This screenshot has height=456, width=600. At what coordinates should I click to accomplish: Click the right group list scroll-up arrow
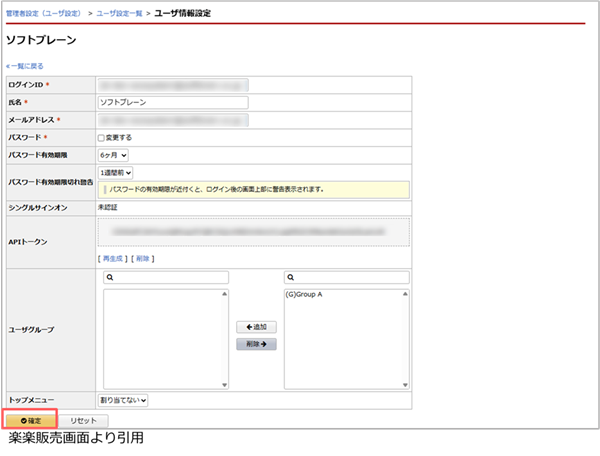click(x=405, y=295)
